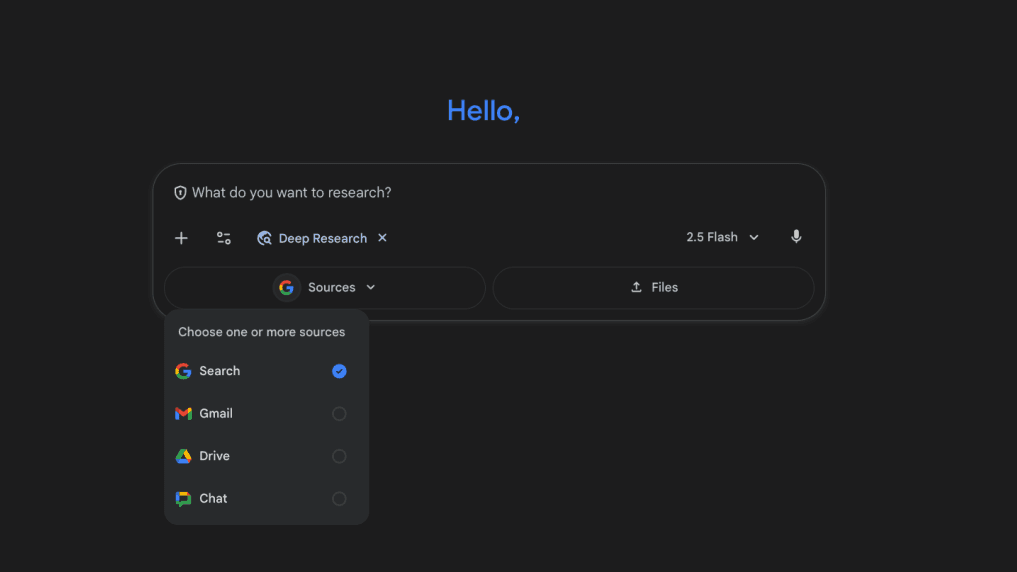Uncheck the Search source checkbox
This screenshot has height=572, width=1017.
point(339,371)
